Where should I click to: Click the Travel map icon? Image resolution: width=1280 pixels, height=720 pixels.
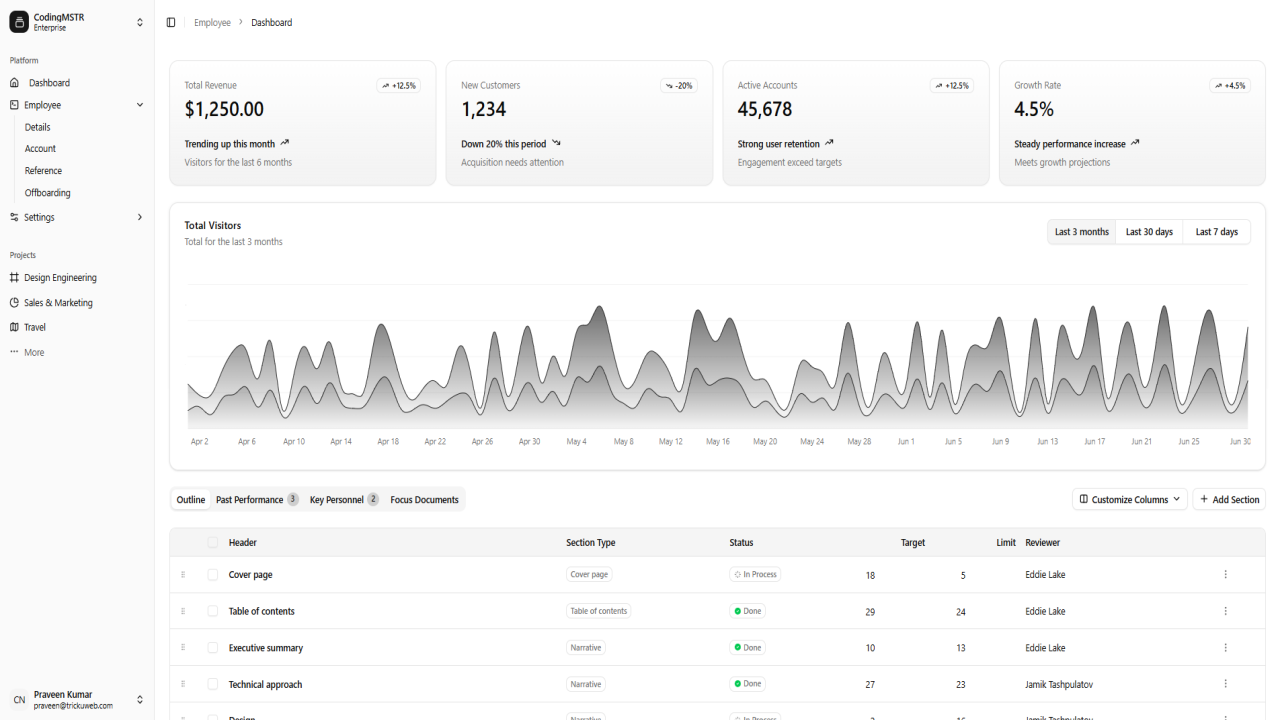tap(14, 327)
